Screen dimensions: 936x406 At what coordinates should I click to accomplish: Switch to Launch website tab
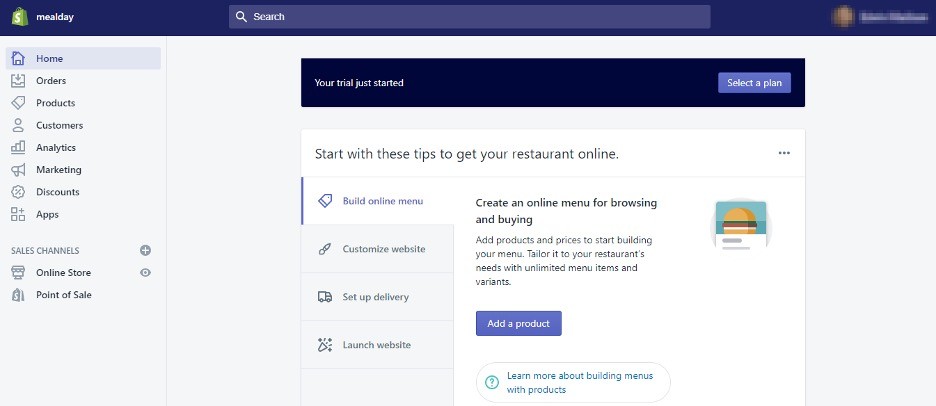(x=377, y=345)
